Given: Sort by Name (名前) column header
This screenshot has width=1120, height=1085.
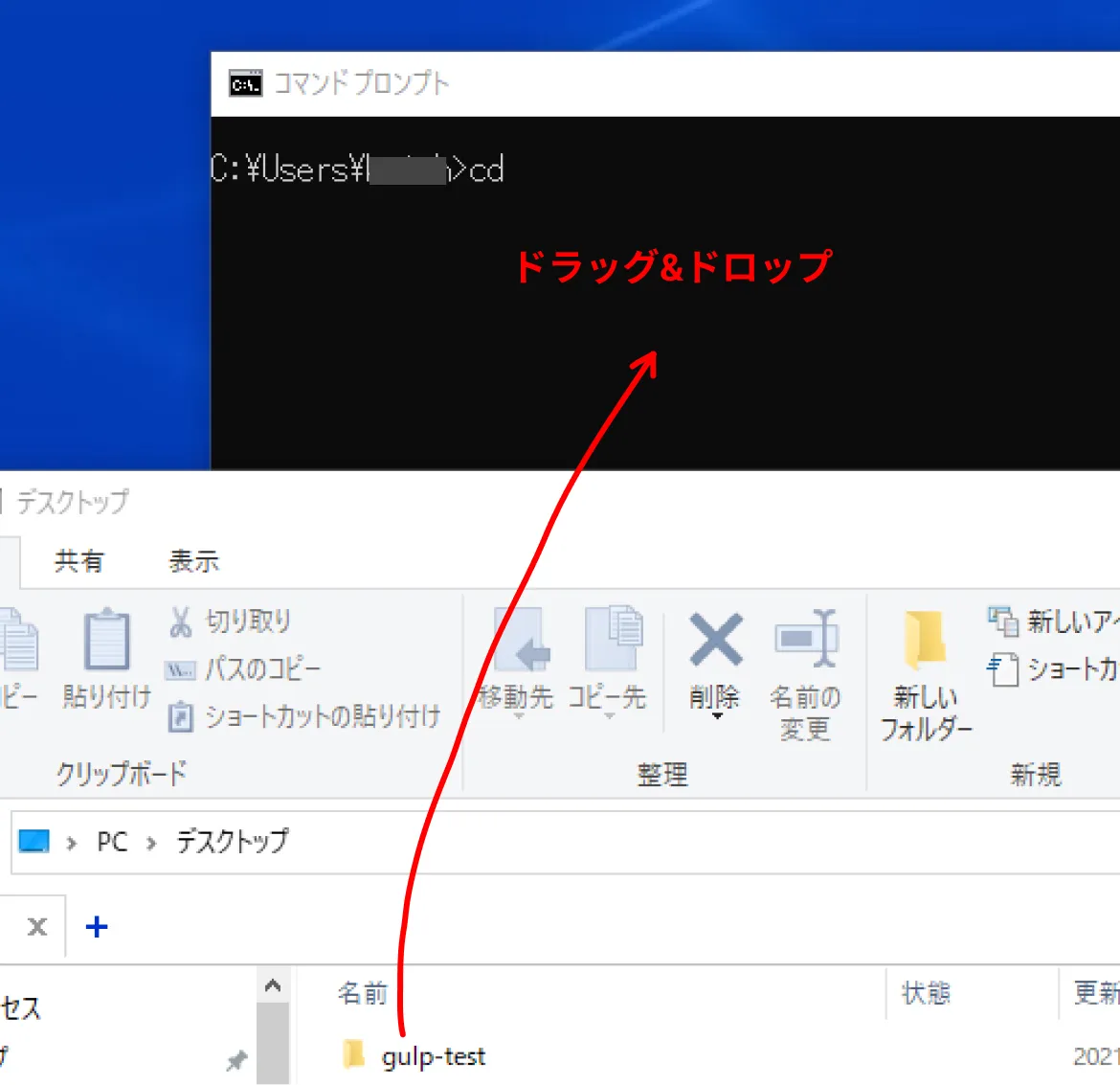Looking at the screenshot, I should 363,993.
